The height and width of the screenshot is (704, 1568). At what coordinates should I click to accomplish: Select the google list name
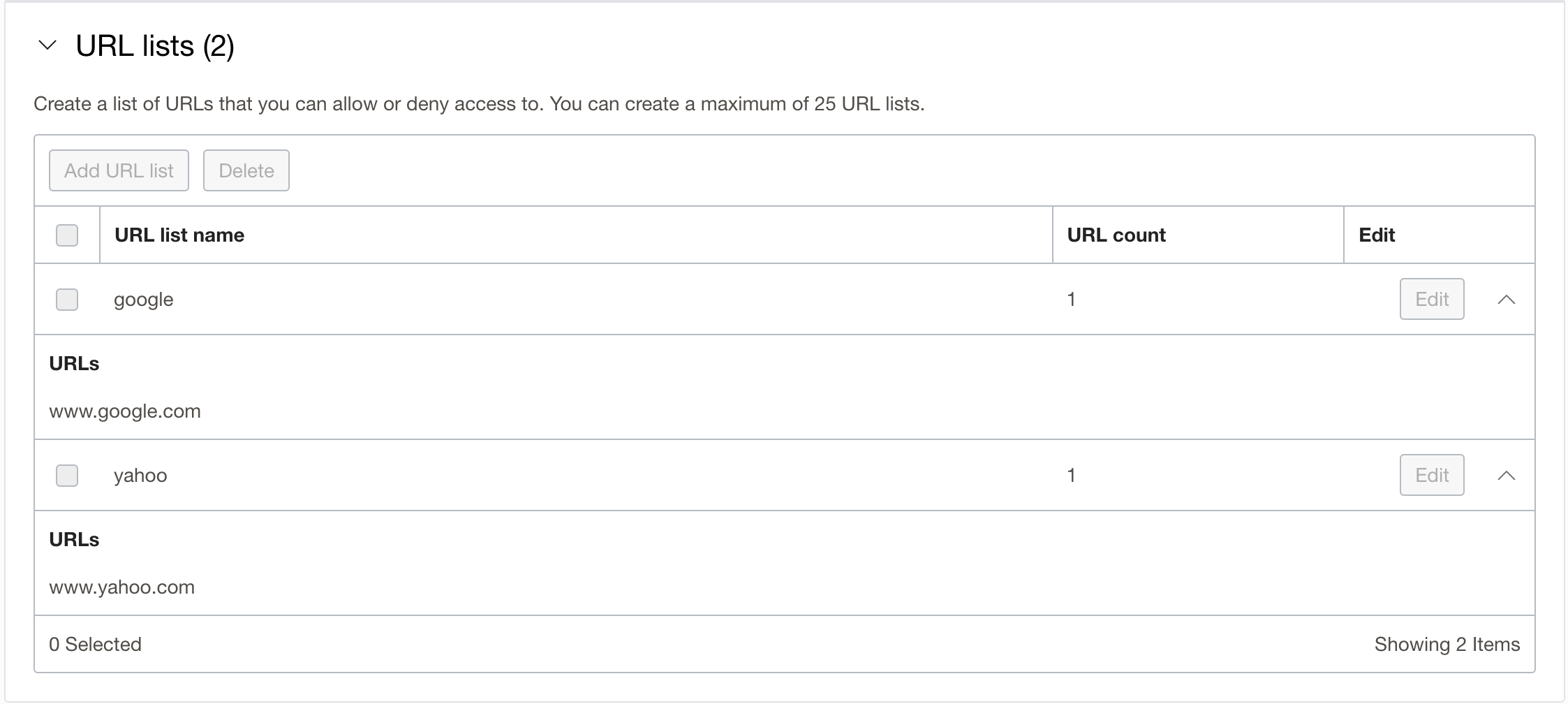point(143,300)
